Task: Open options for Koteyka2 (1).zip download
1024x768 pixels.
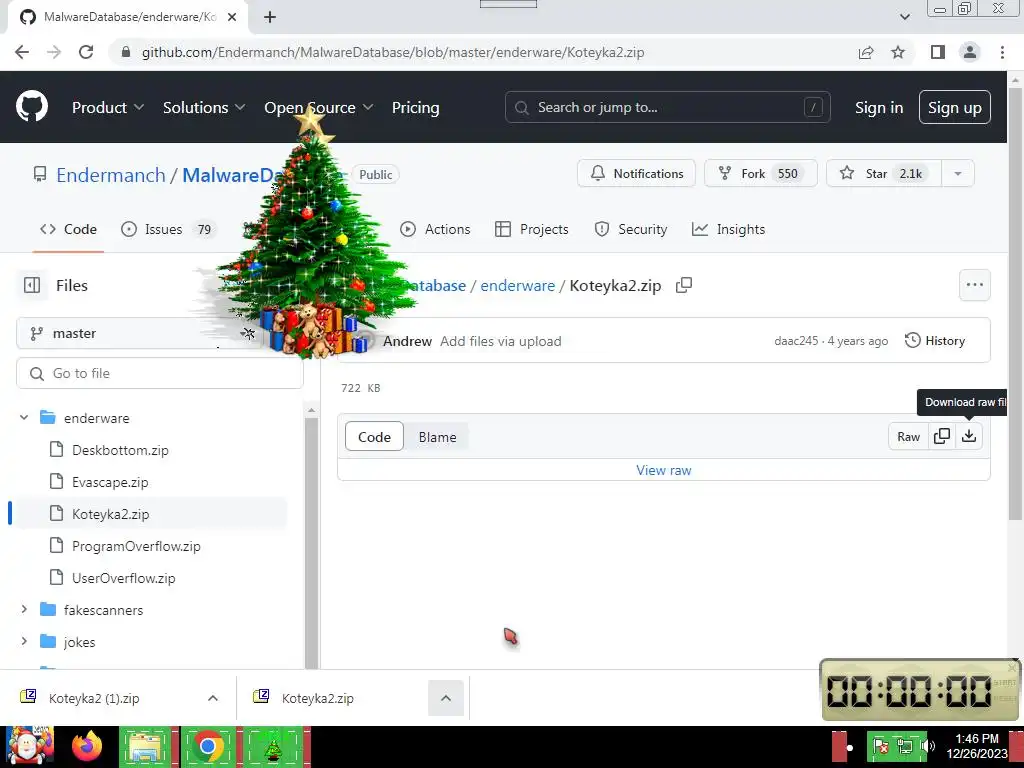Action: pyautogui.click(x=212, y=698)
